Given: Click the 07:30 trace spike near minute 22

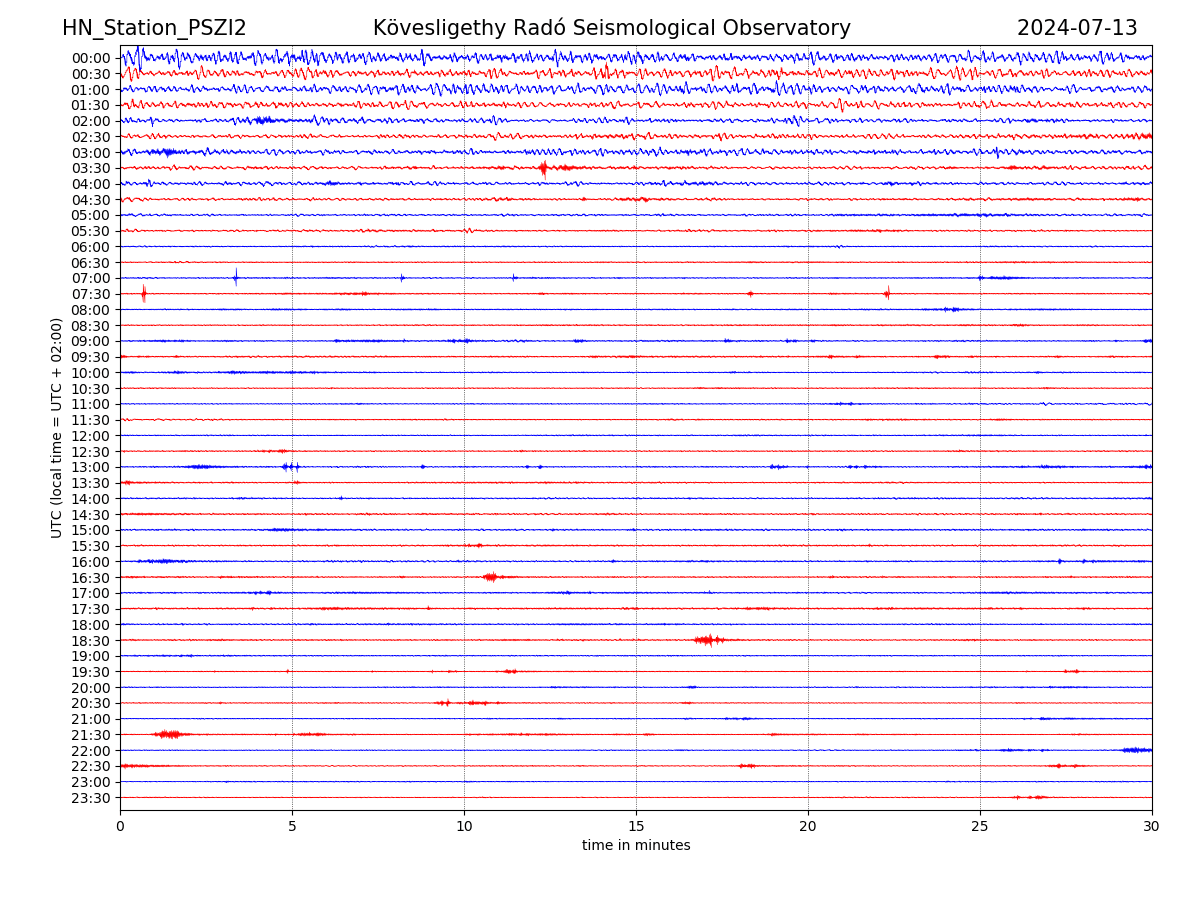Looking at the screenshot, I should pos(887,293).
